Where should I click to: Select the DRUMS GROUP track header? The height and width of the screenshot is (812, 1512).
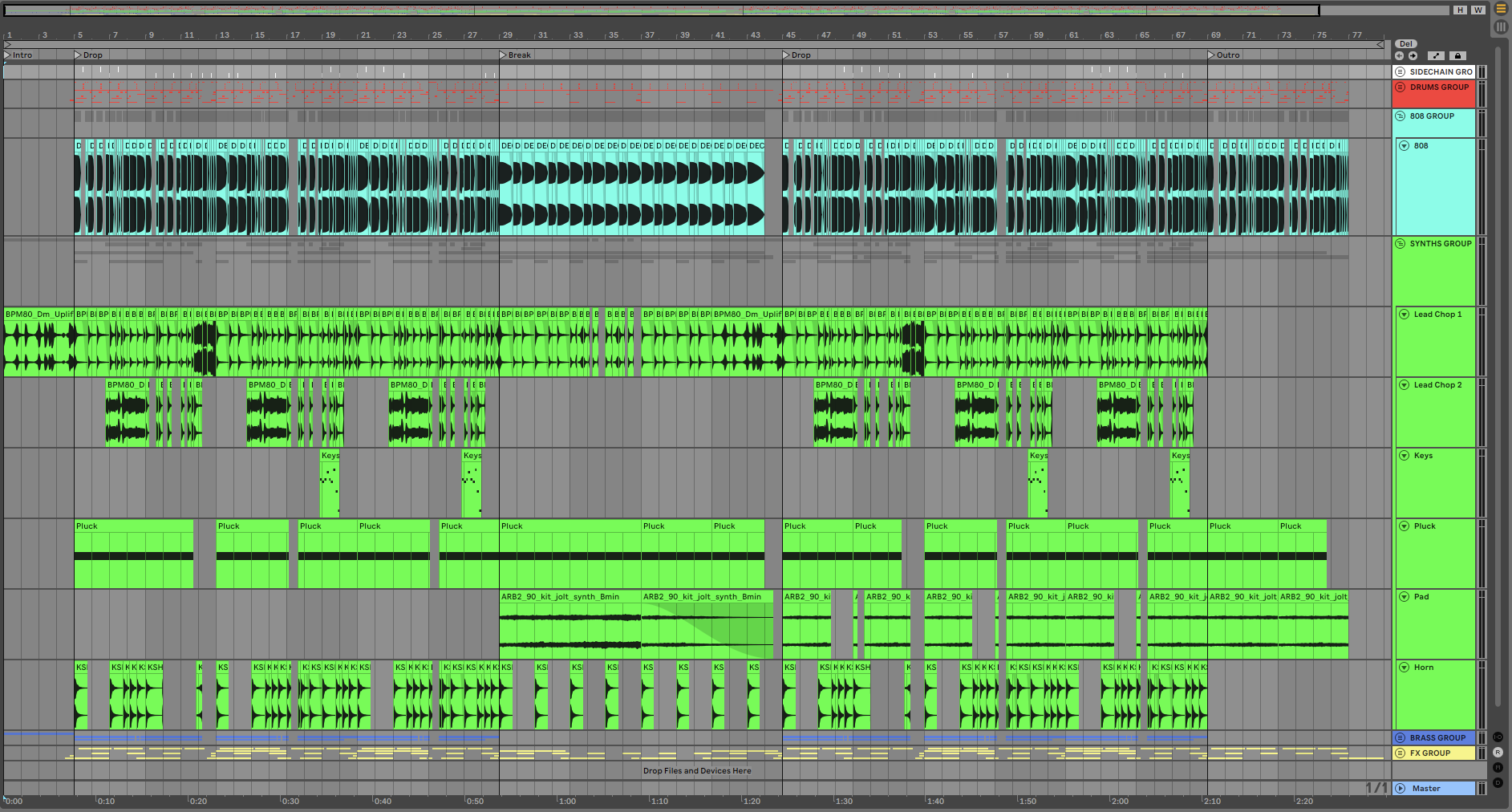pos(1434,94)
